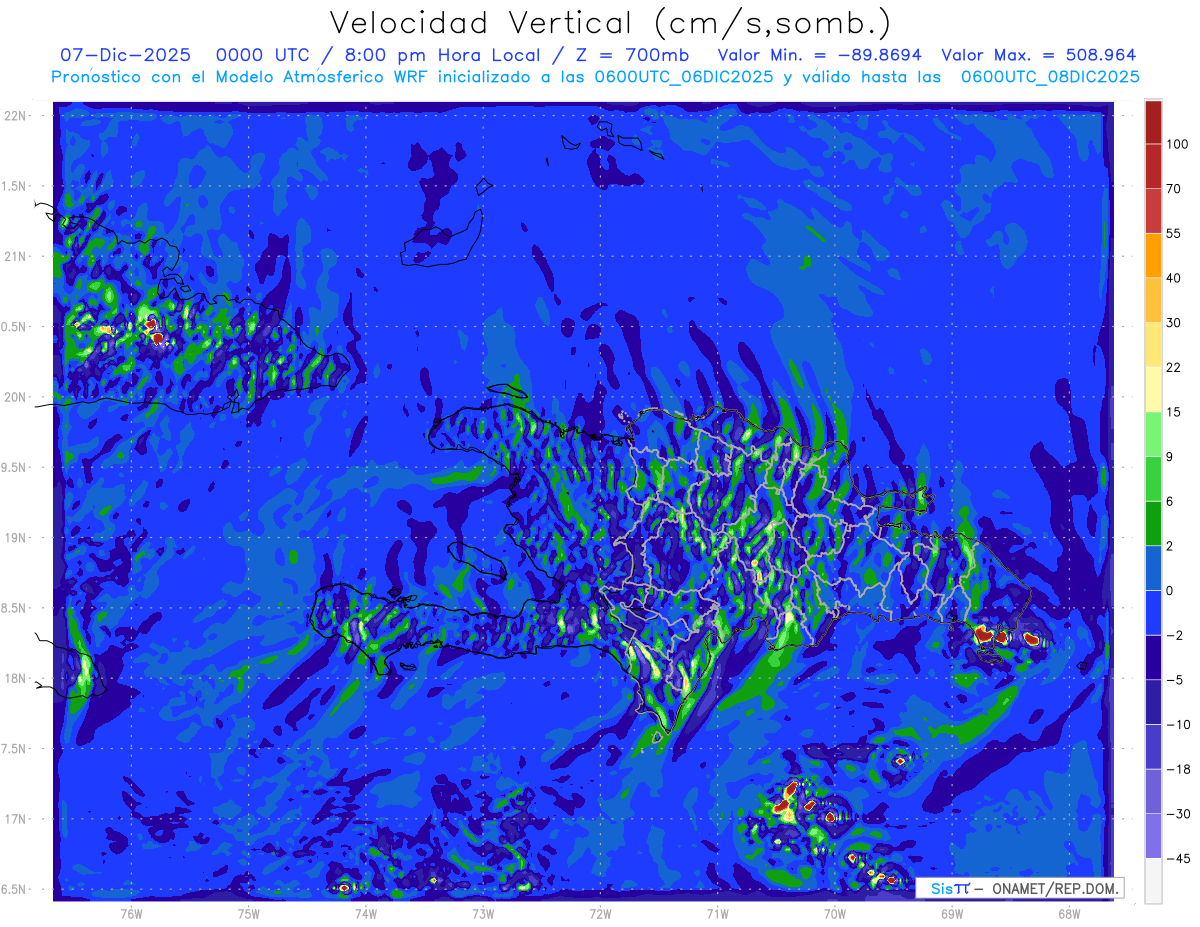Viewport: 1200px width, 927px height.
Task: Click the colorbar label "55"
Action: (x=1173, y=234)
